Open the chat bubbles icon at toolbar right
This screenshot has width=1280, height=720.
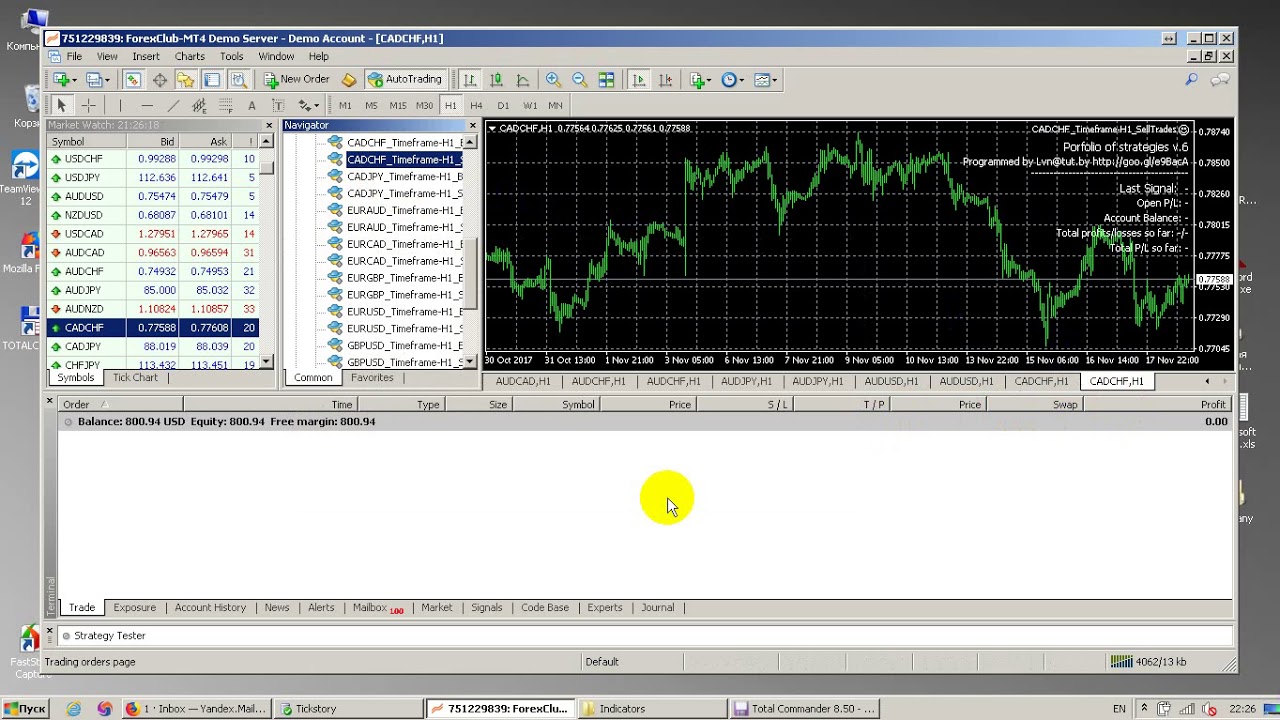point(1220,80)
